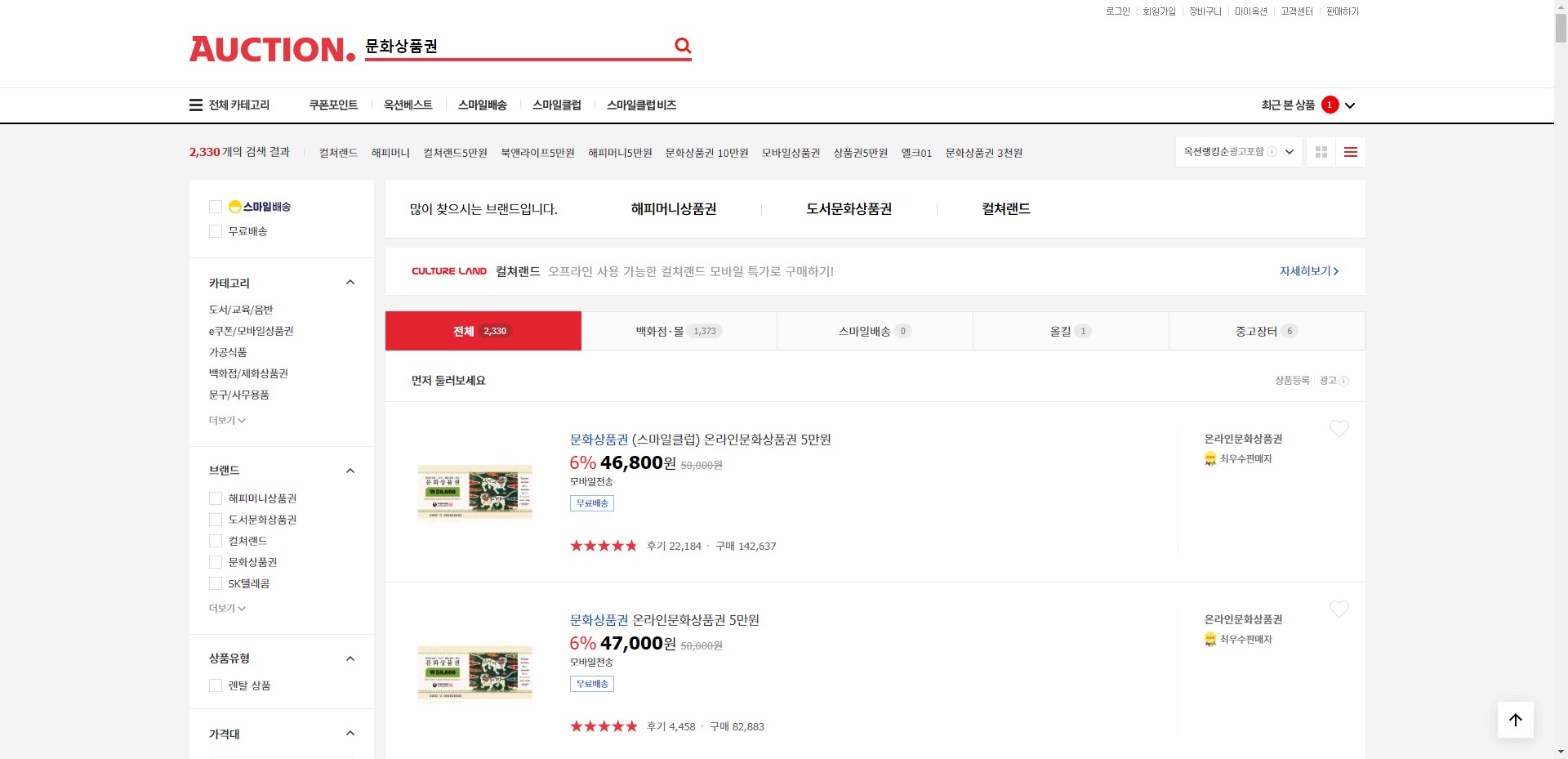
Task: Open 옥션베스트 in the navigation bar
Action: [x=408, y=105]
